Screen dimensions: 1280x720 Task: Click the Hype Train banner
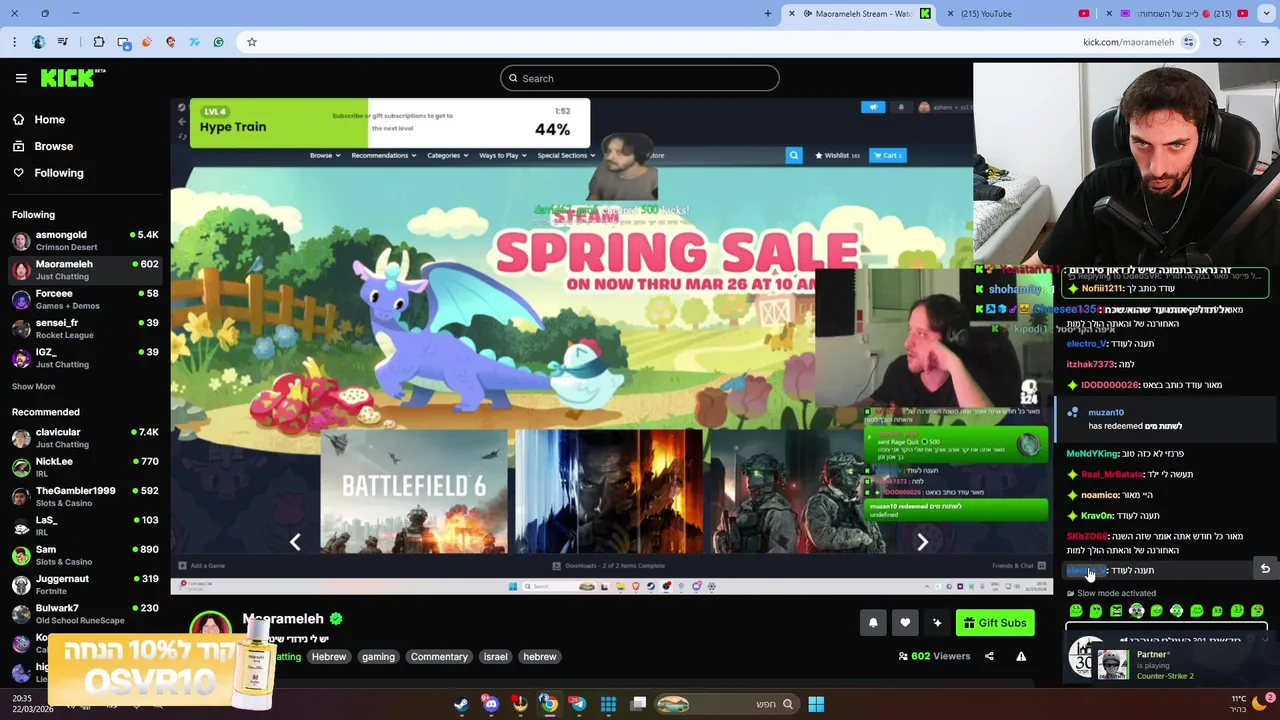390,123
